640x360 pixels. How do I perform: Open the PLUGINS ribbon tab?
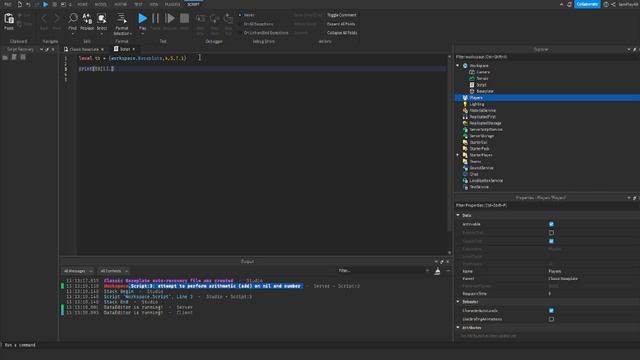(x=172, y=4)
